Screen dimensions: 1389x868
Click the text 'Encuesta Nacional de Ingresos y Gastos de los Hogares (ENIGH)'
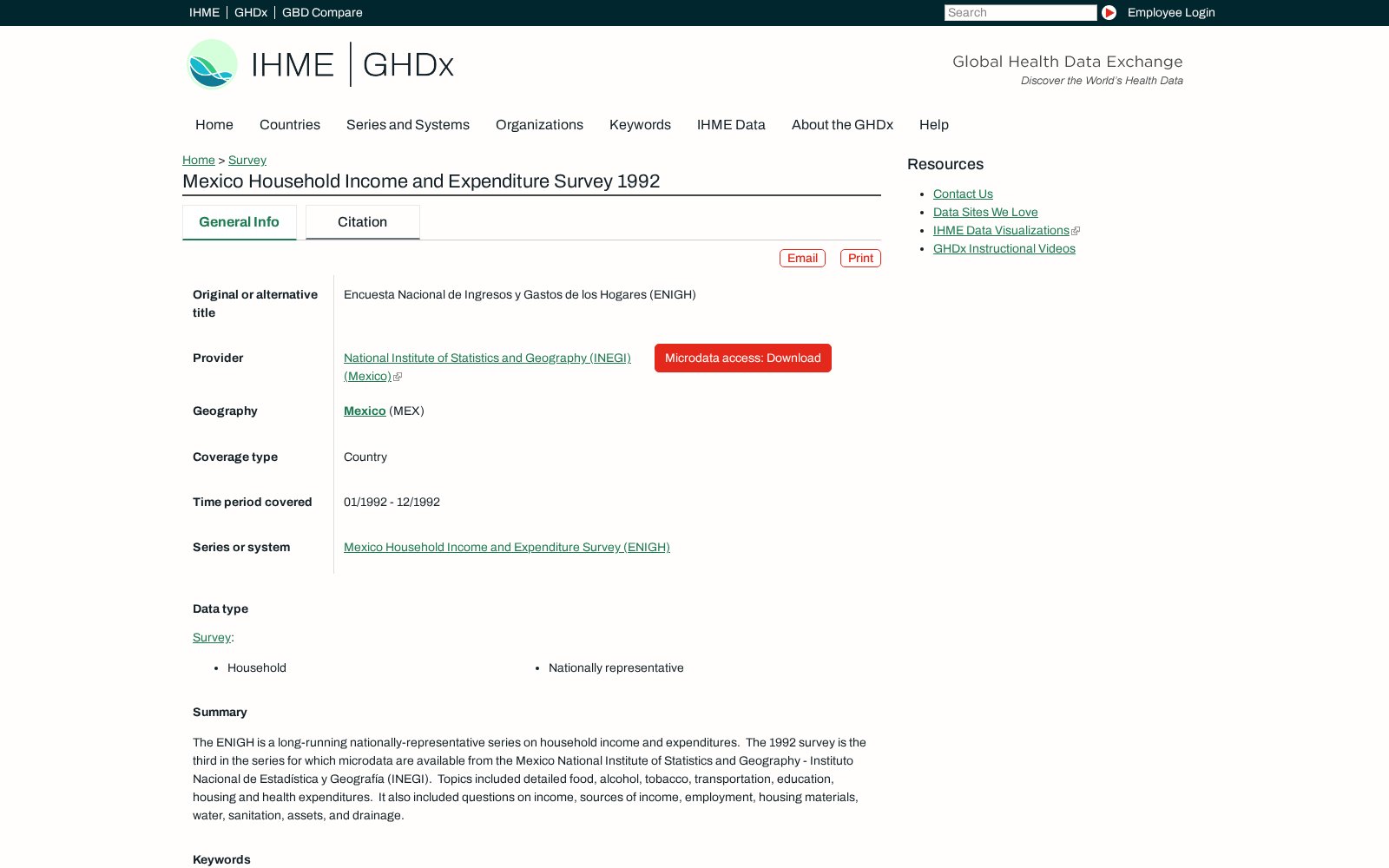pyautogui.click(x=520, y=294)
